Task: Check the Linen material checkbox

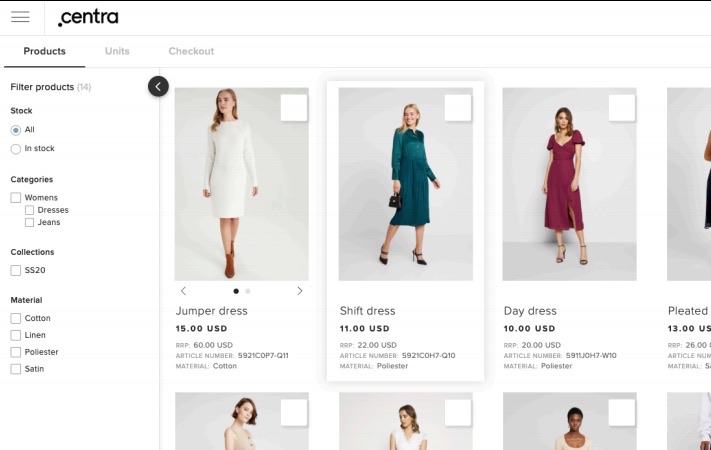Action: [x=16, y=335]
